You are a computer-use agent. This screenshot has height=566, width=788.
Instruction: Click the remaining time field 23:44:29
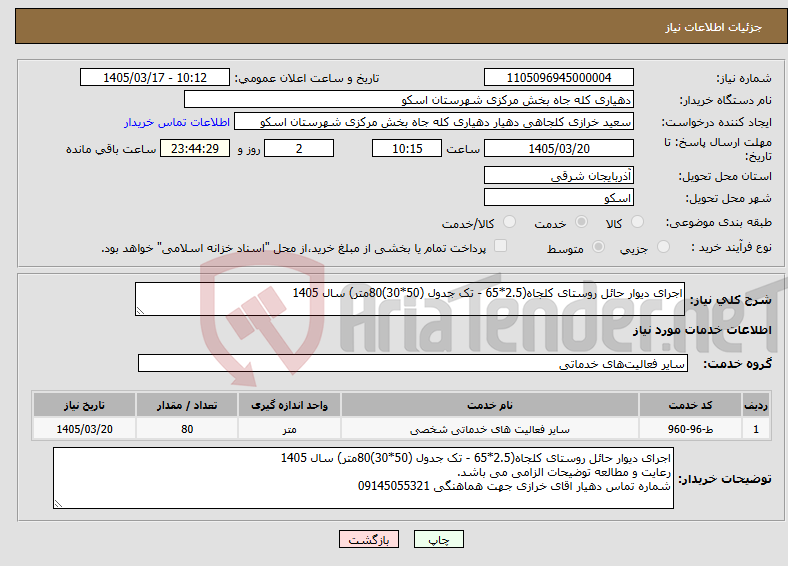click(195, 148)
